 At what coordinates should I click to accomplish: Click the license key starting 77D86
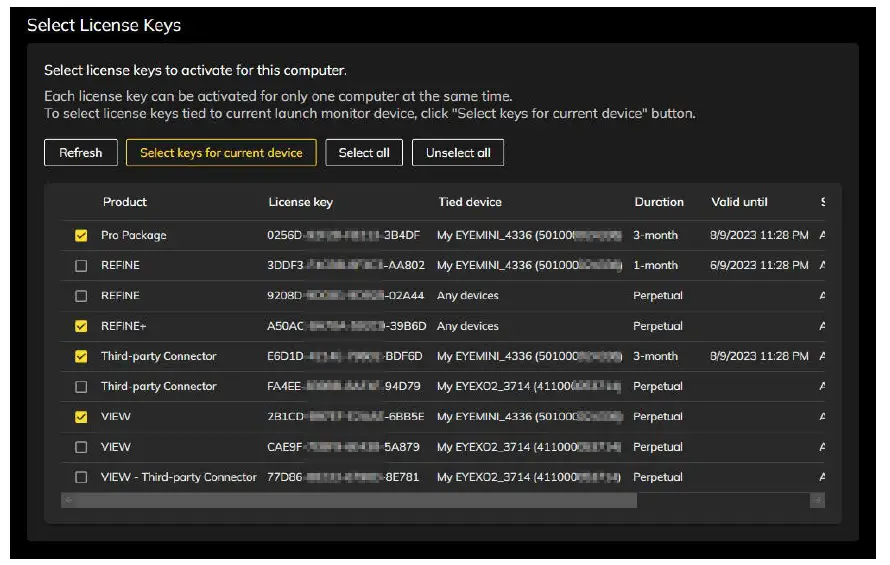point(343,477)
